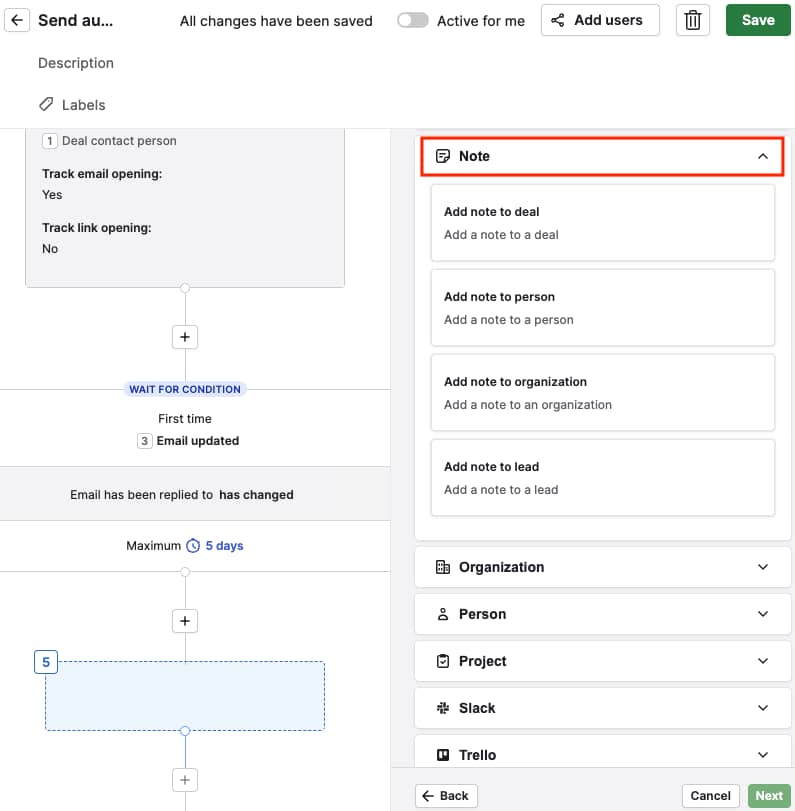795x811 pixels.
Task: Save the automation
Action: 757,20
